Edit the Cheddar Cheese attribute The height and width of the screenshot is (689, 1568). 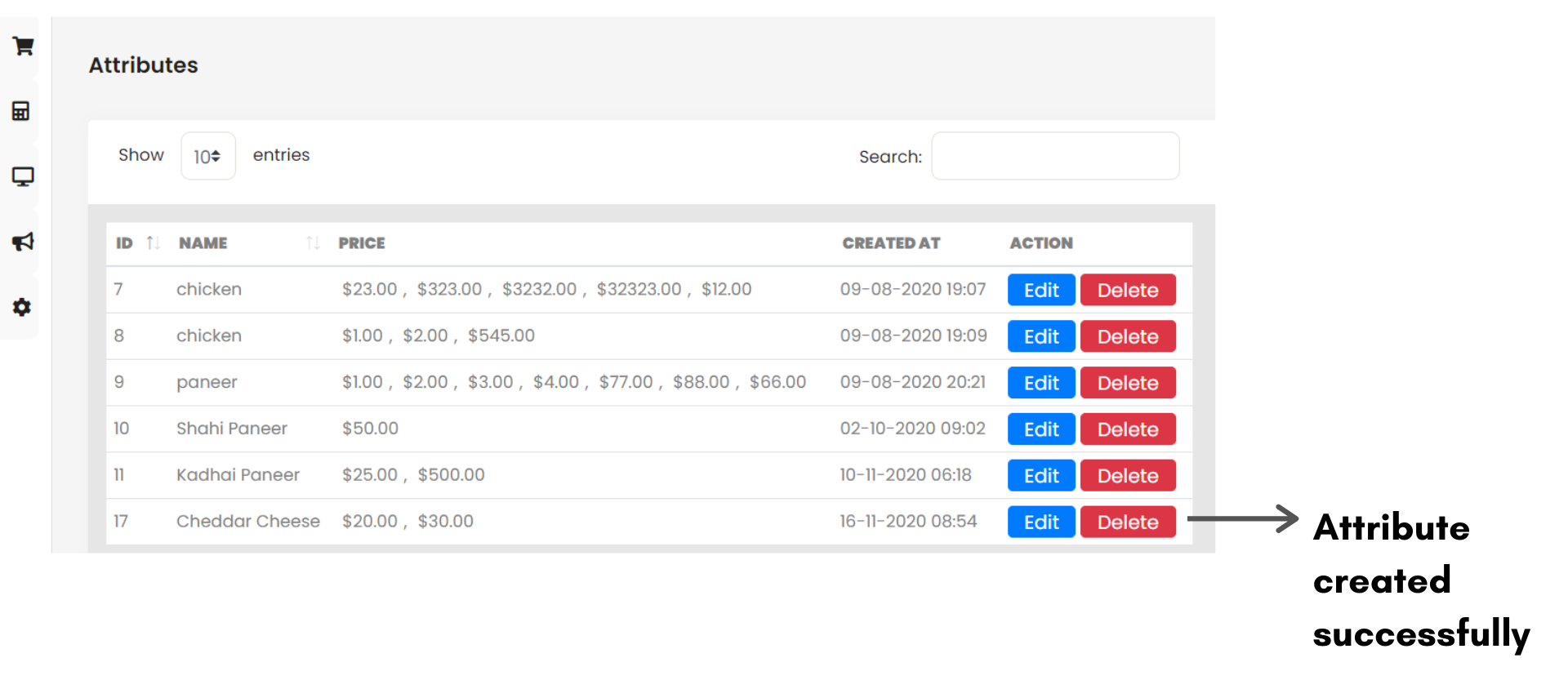tap(1040, 522)
